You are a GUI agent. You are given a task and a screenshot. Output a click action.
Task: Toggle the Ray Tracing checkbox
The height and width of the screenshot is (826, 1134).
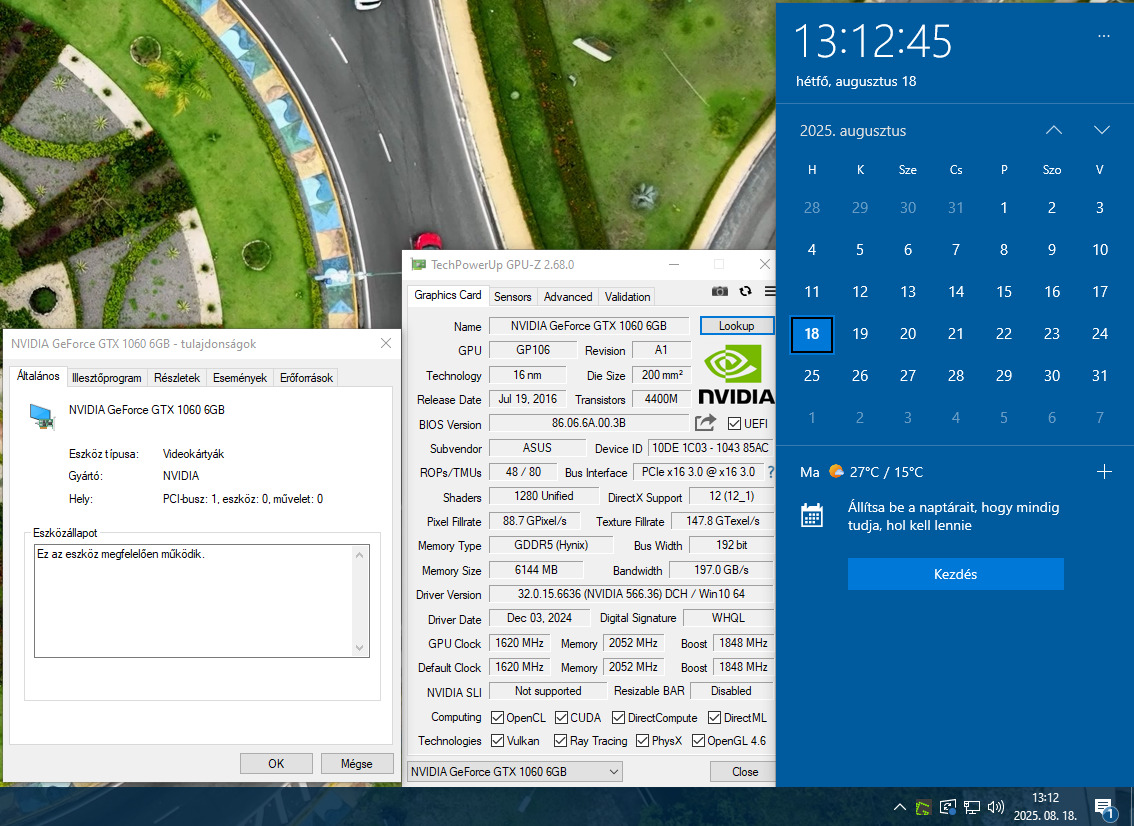coord(560,741)
